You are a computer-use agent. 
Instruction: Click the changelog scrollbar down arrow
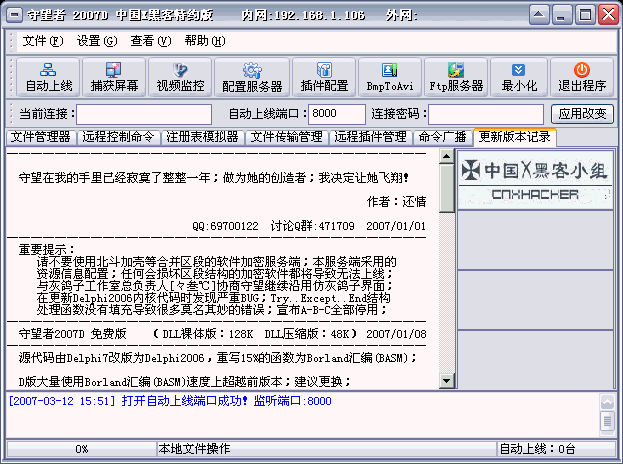(x=447, y=381)
